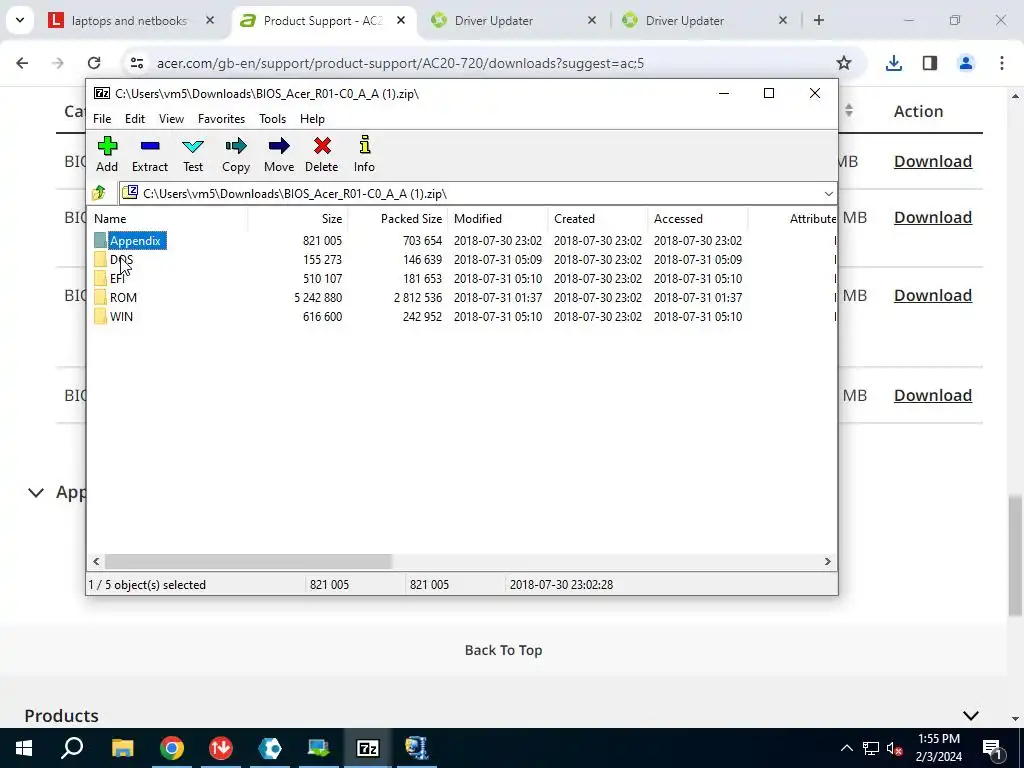Open a new browser tab
1024x768 pixels.
point(819,21)
